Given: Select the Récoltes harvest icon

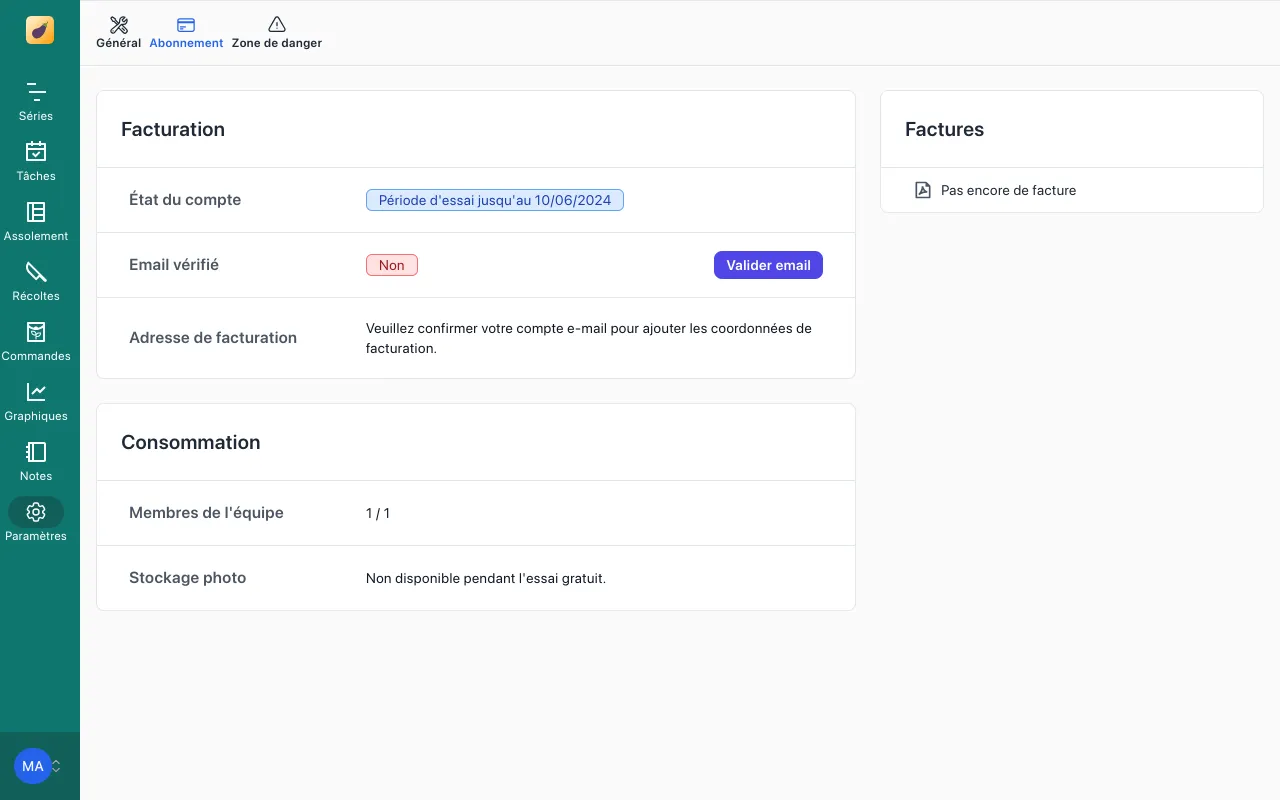Looking at the screenshot, I should pyautogui.click(x=35, y=280).
